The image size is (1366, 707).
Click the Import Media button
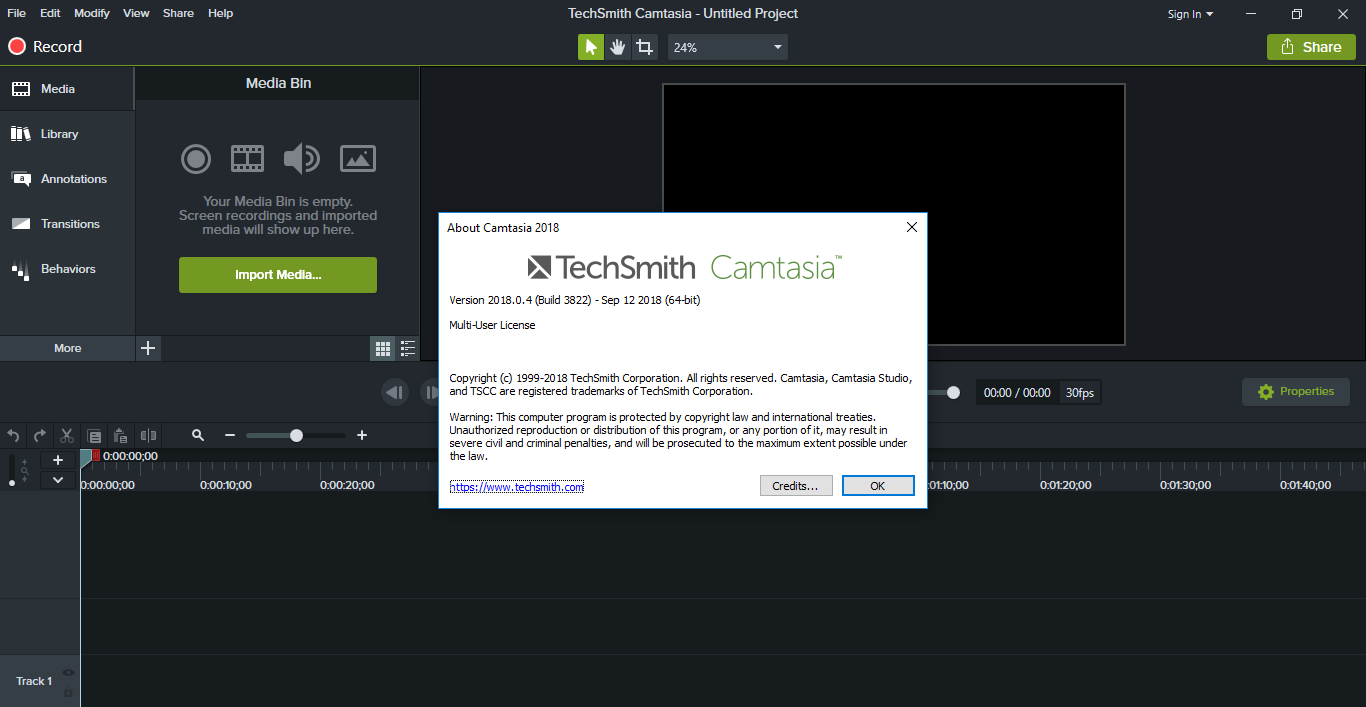(x=278, y=275)
